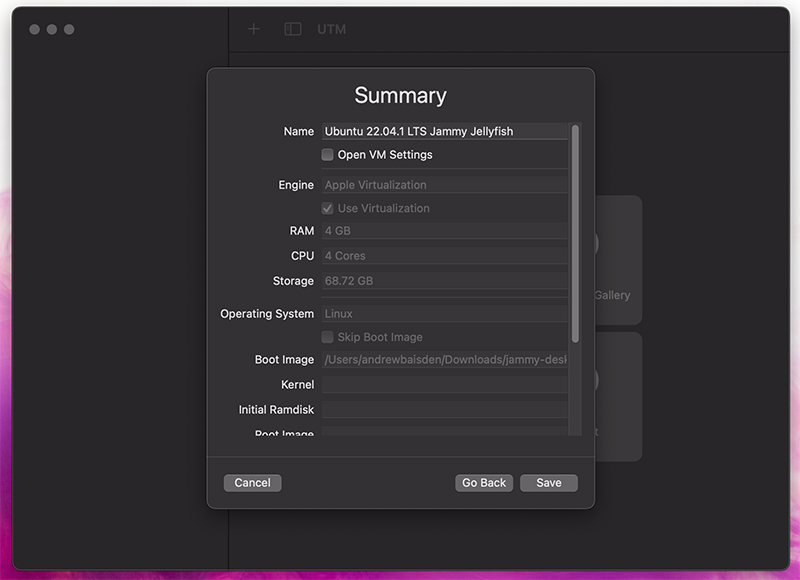Disable the Use Virtualization checkbox
Screen dimensions: 800x580
(x=327, y=208)
